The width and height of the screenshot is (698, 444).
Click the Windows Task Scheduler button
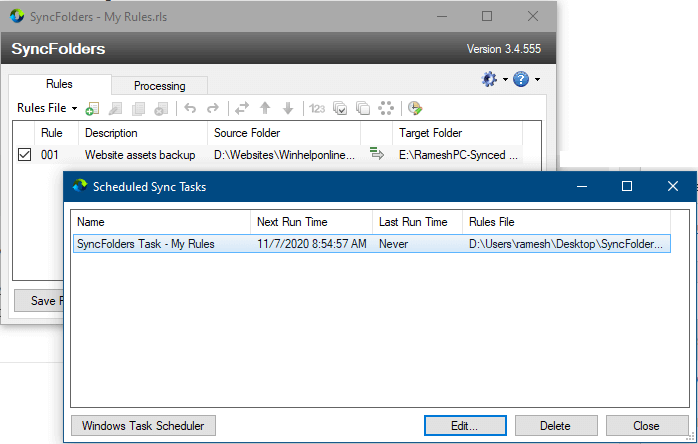(x=143, y=426)
